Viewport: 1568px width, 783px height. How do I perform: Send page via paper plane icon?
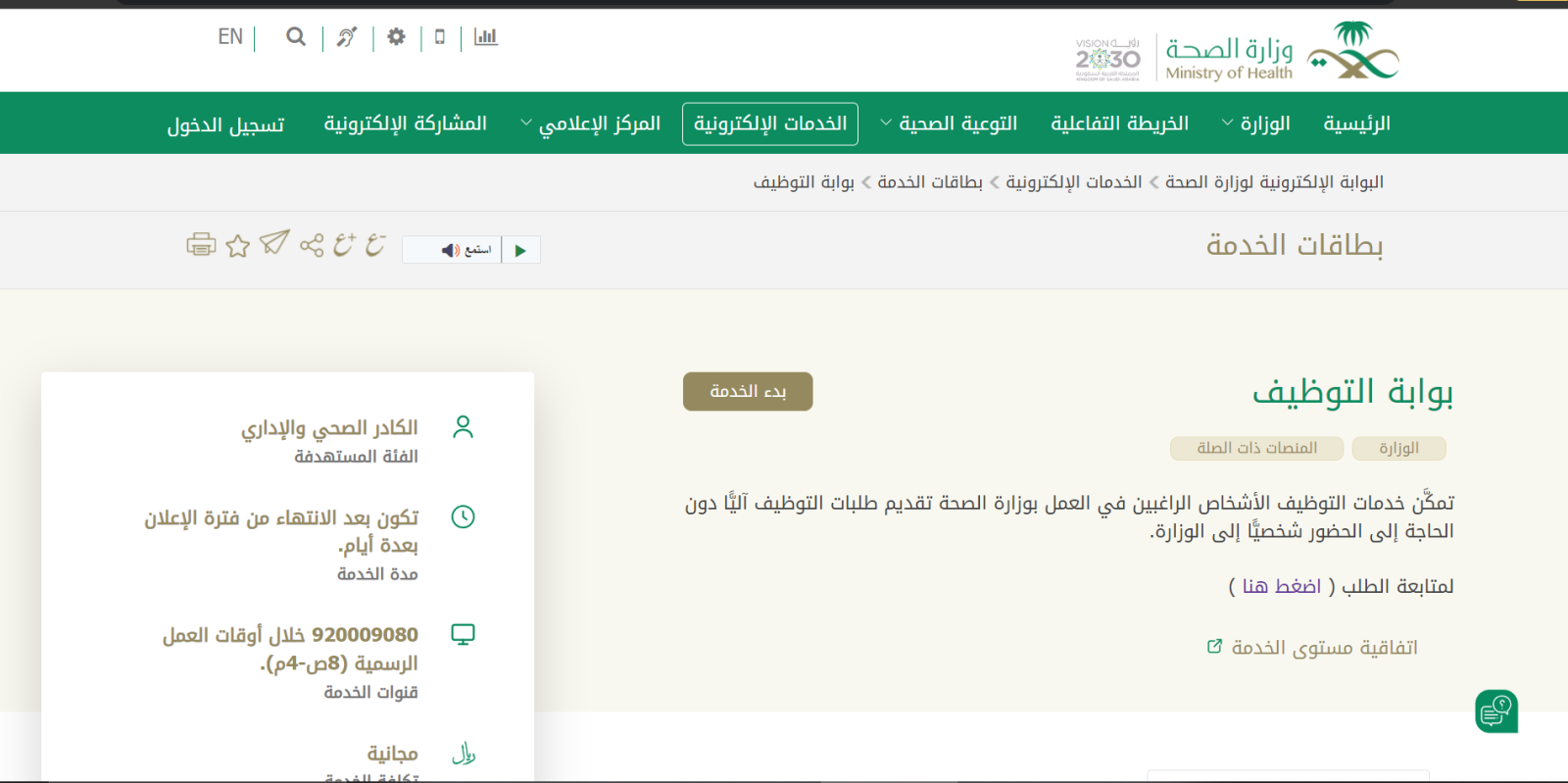click(x=274, y=243)
